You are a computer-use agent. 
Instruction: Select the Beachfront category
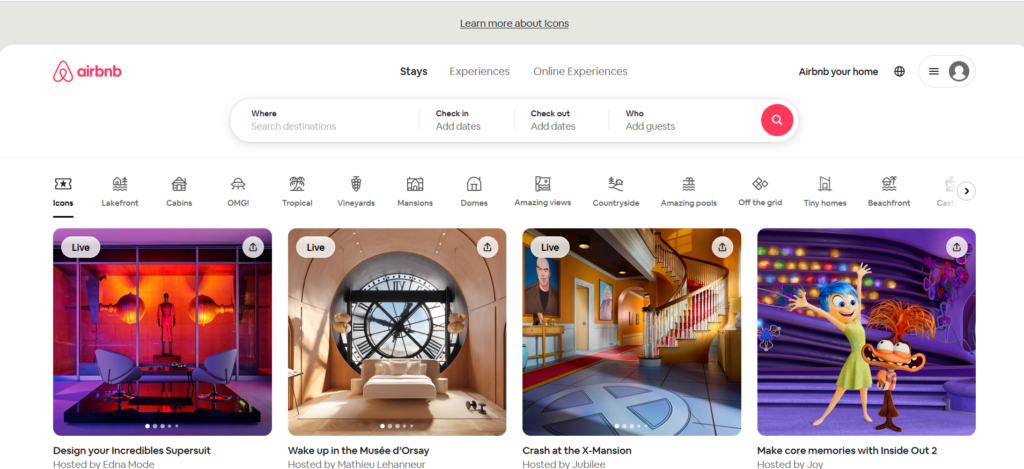pos(889,192)
